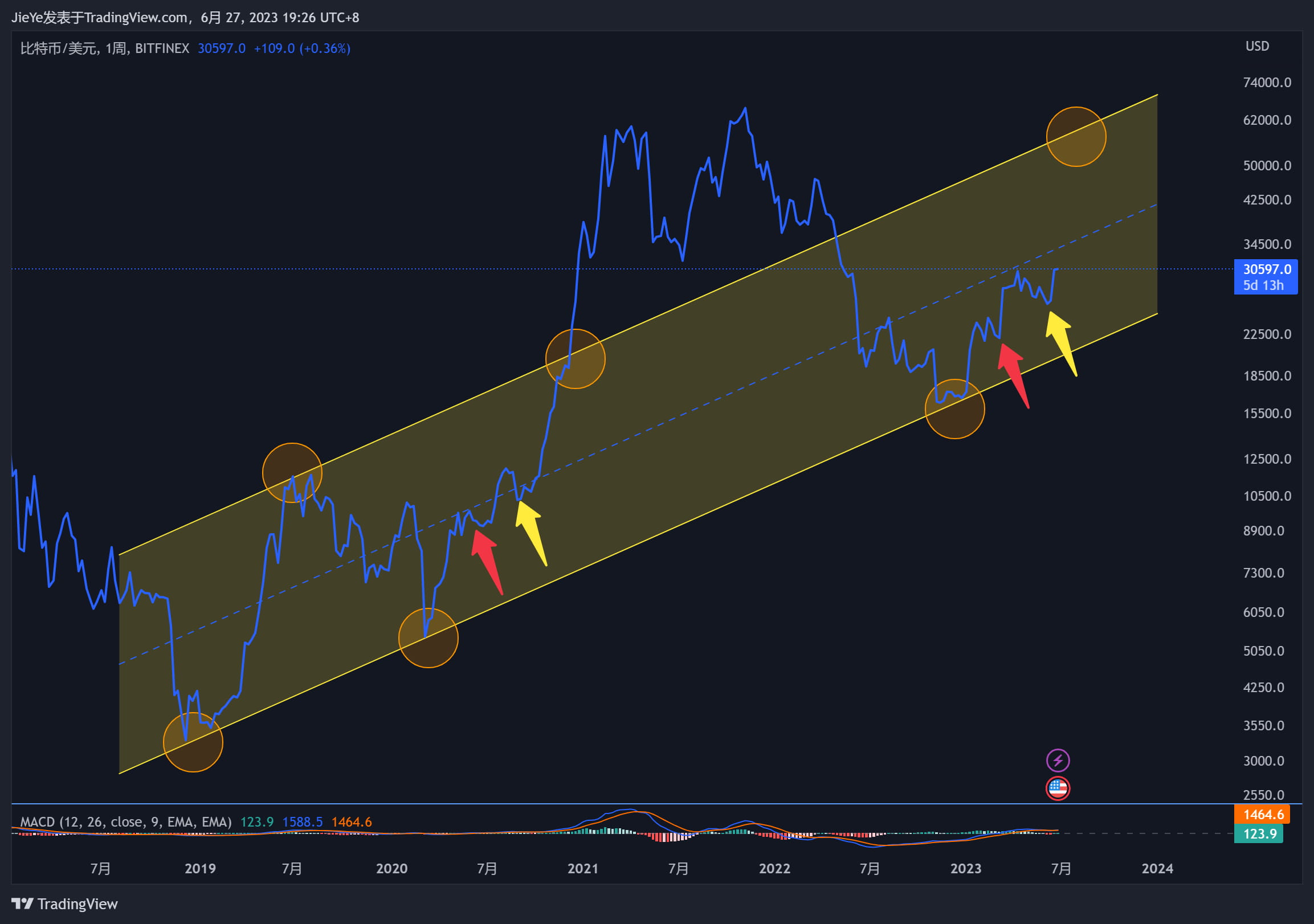Select the US flag economic events icon

[x=1059, y=788]
